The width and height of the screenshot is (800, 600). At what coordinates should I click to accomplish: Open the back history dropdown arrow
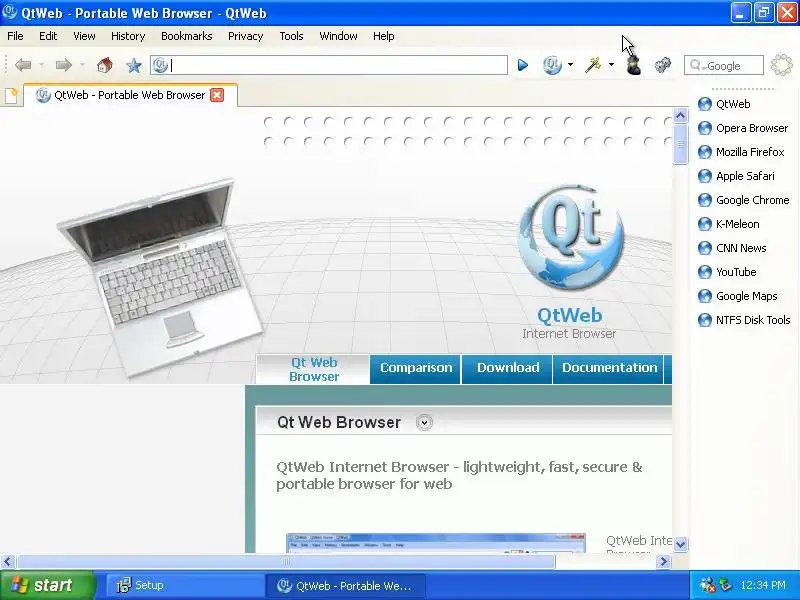point(41,65)
